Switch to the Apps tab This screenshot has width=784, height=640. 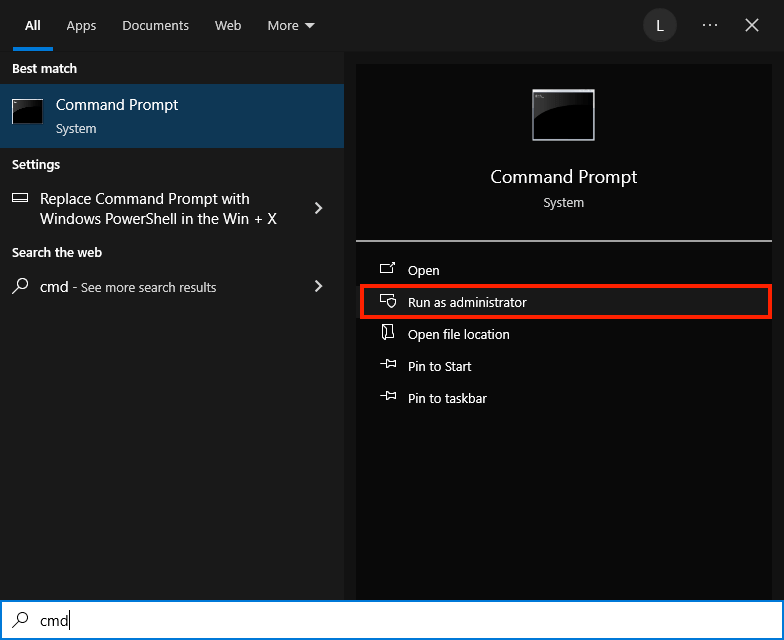pyautogui.click(x=81, y=26)
